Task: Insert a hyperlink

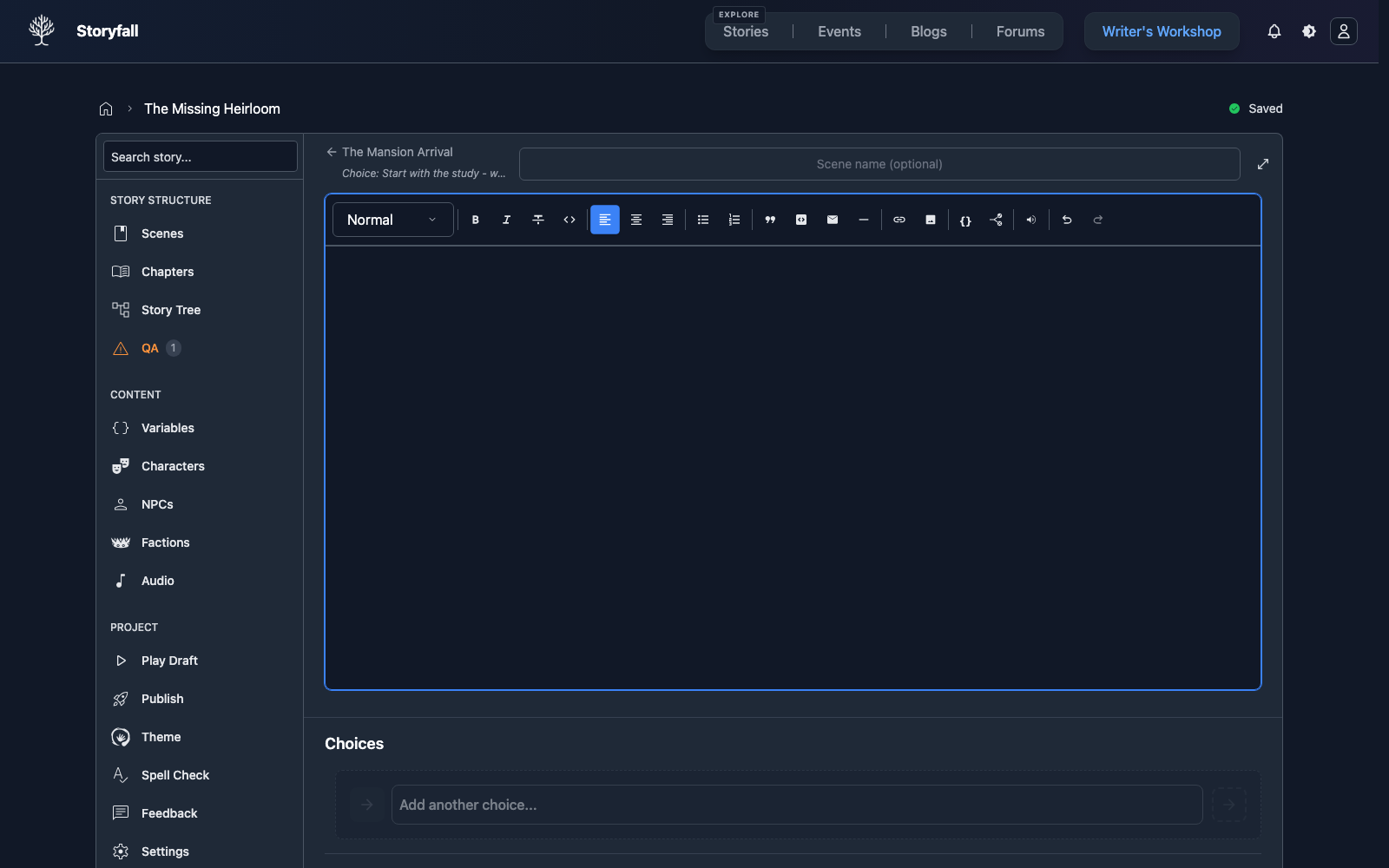Action: coord(899,220)
